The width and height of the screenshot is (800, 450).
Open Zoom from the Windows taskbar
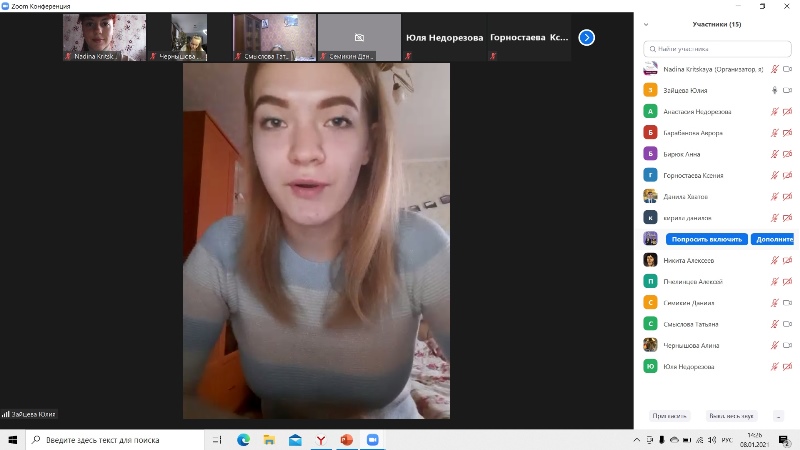coord(373,440)
